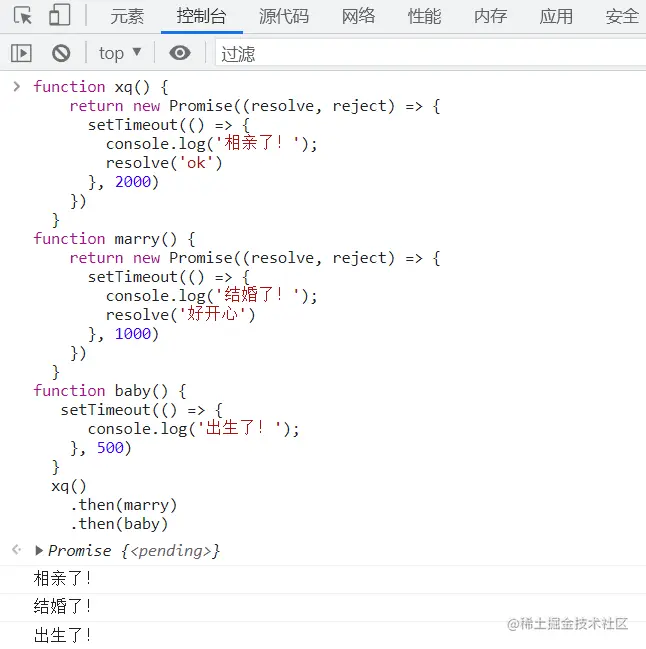Switch to the 元素 tab
Viewport: 646px width, 649px height.
click(x=127, y=17)
